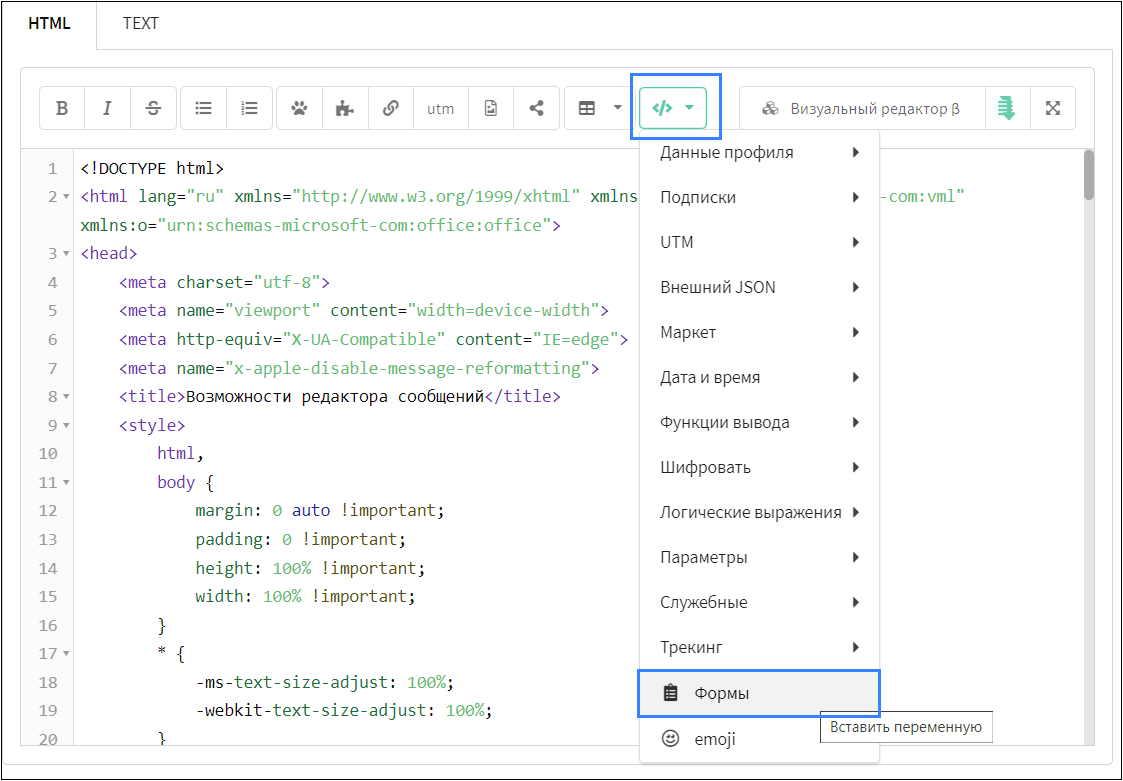Click the insert variable code icon

[662, 108]
